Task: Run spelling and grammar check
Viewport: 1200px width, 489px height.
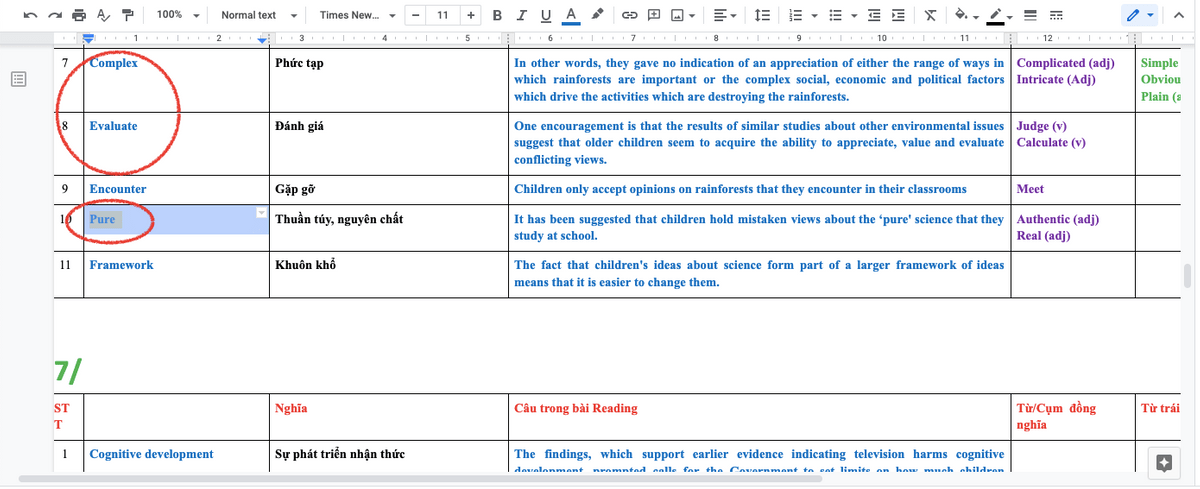Action: click(103, 16)
